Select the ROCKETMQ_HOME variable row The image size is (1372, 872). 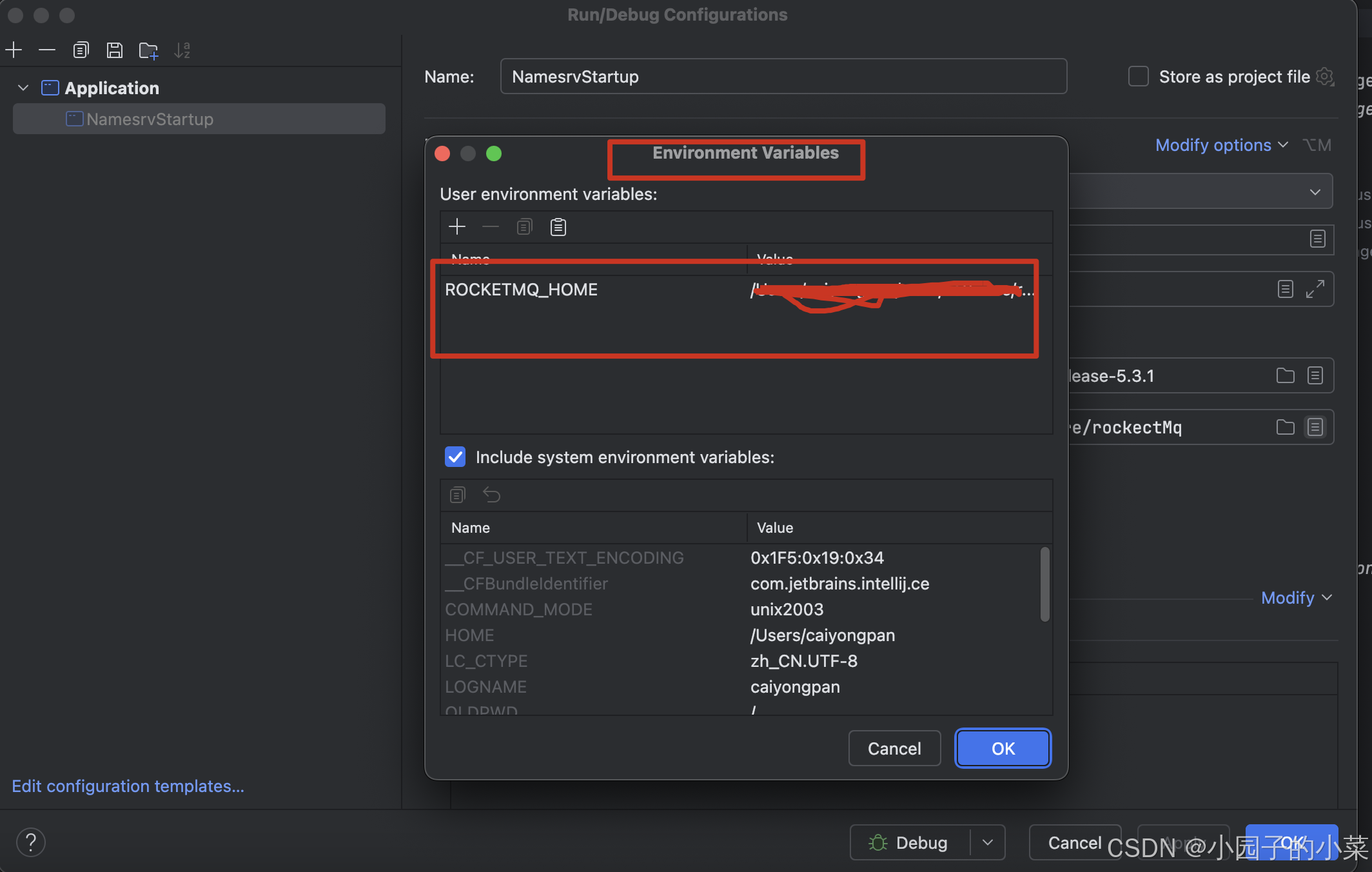click(x=521, y=290)
